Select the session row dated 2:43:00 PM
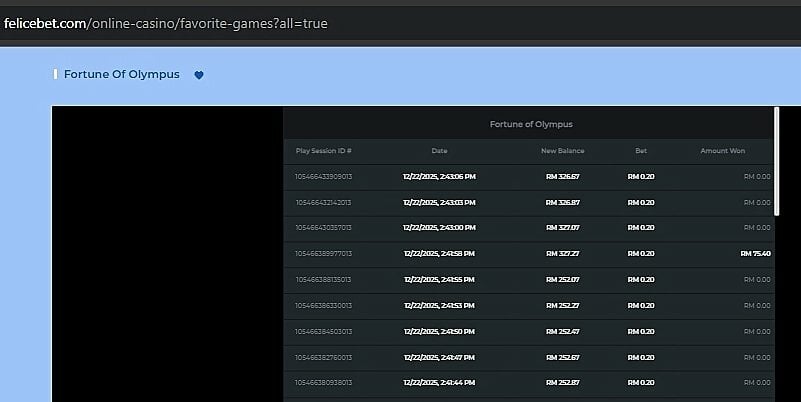Viewport: 801px width, 402px height. coord(439,228)
